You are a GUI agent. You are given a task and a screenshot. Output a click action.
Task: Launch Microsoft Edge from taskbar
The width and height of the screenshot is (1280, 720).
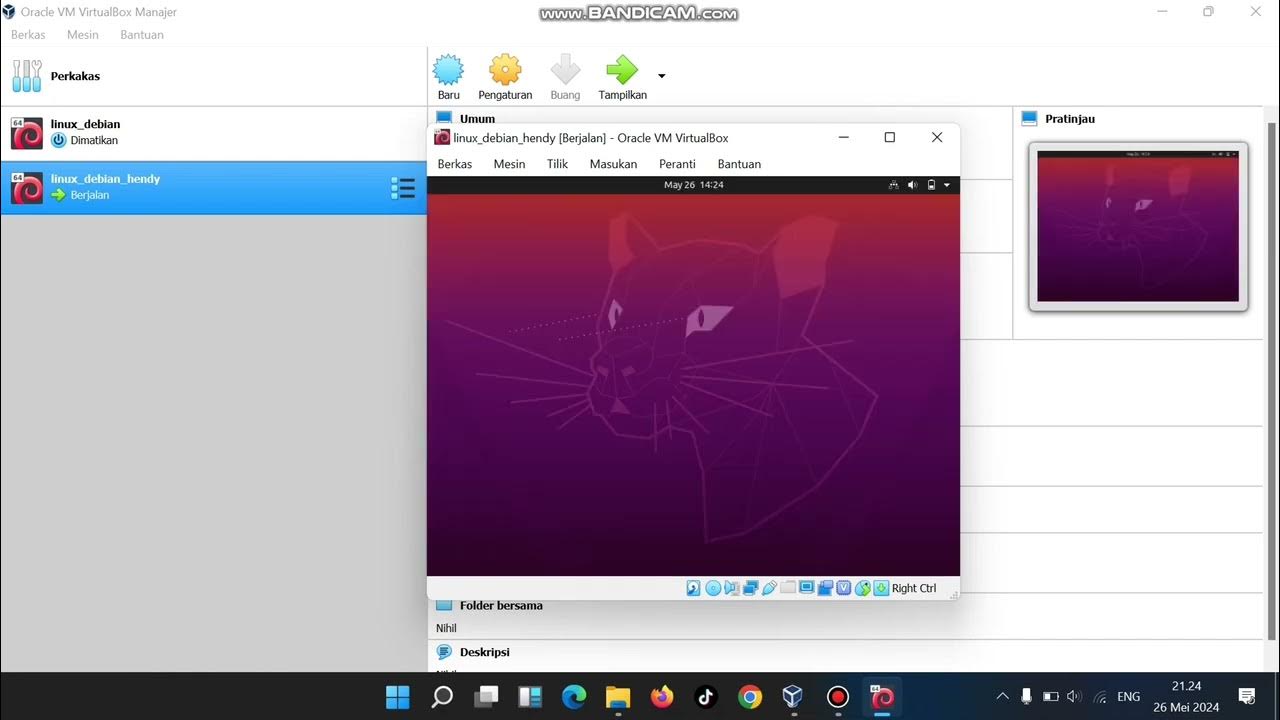coord(574,697)
